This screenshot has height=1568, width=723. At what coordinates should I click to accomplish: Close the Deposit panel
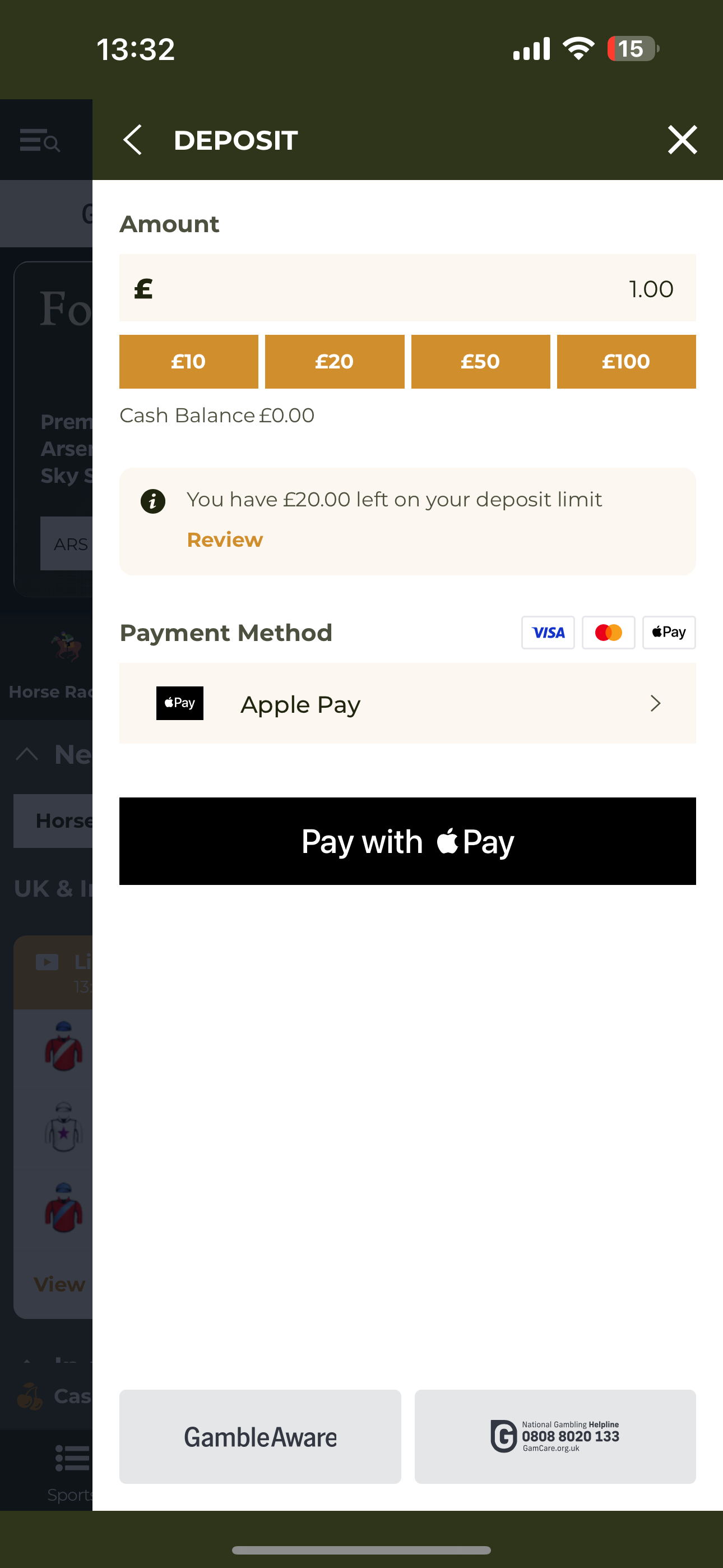click(682, 140)
